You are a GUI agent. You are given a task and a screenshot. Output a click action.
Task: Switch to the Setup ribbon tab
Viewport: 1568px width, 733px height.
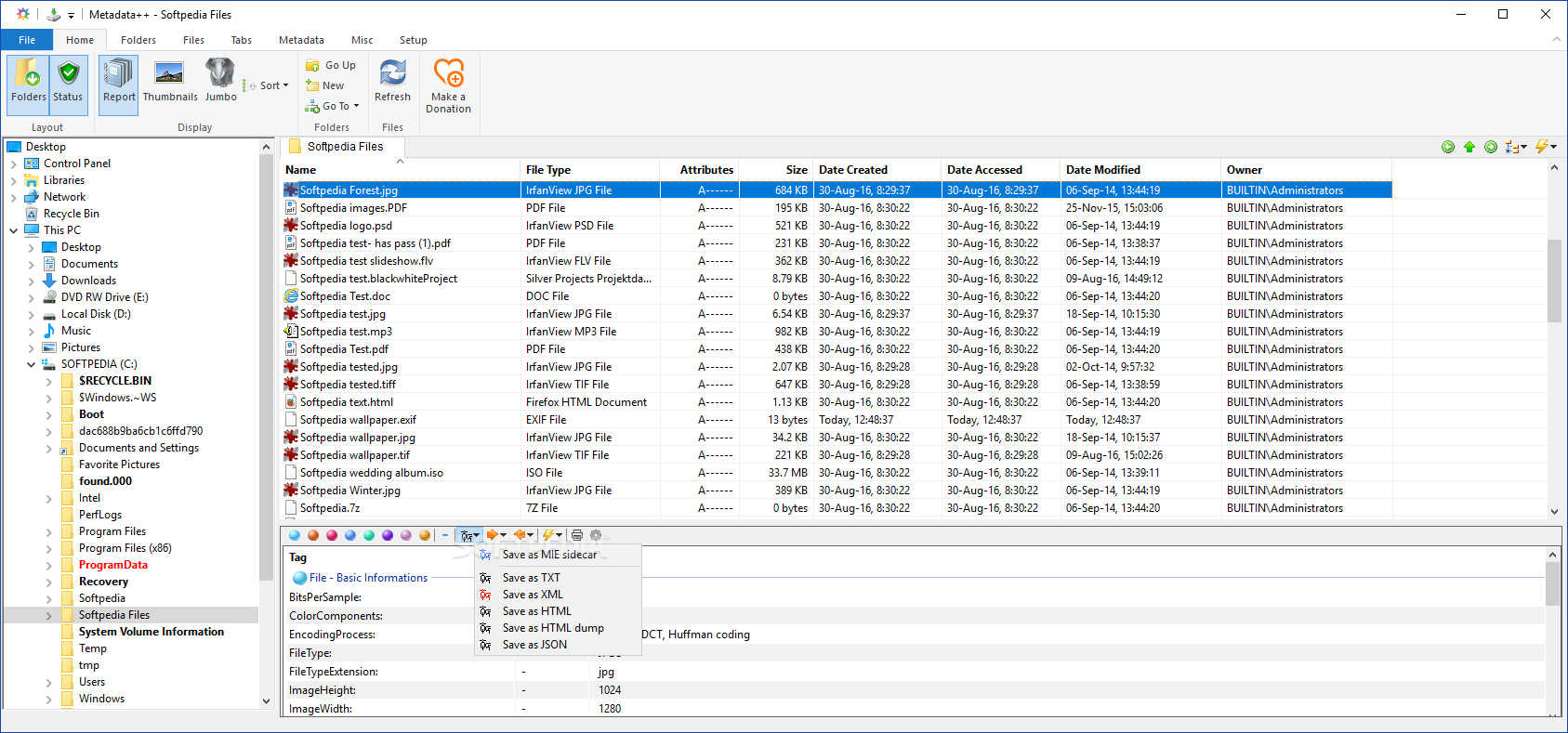pos(414,40)
